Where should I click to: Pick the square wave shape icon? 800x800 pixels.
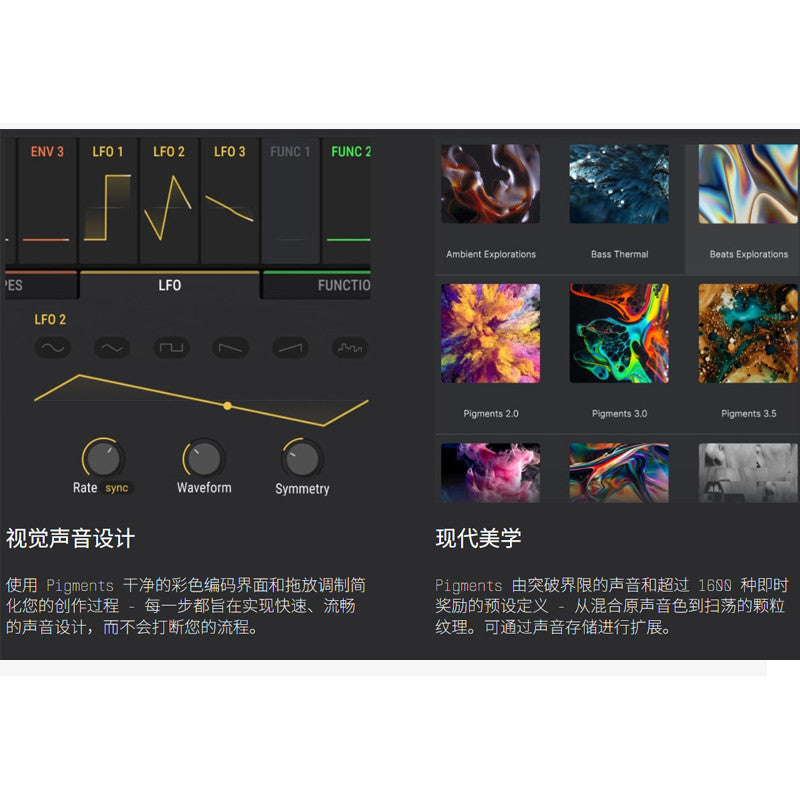pos(171,348)
